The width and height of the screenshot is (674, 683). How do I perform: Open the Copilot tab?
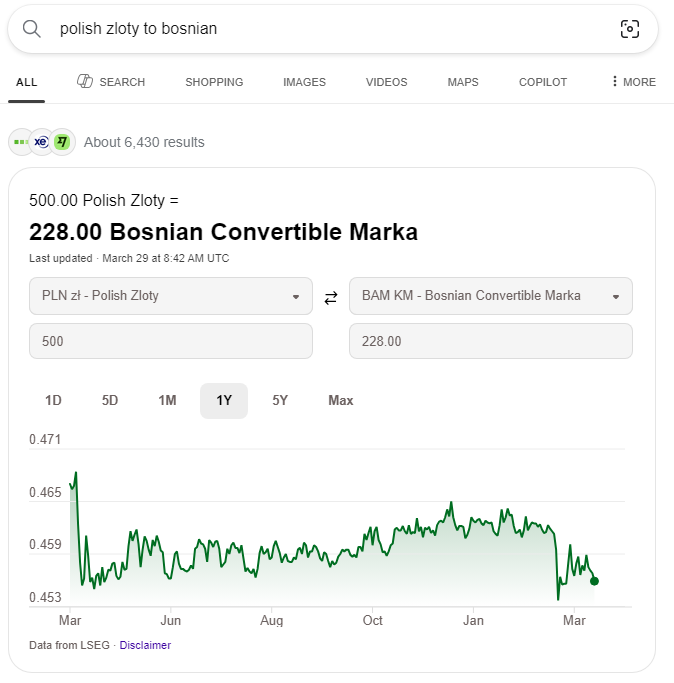coord(543,82)
